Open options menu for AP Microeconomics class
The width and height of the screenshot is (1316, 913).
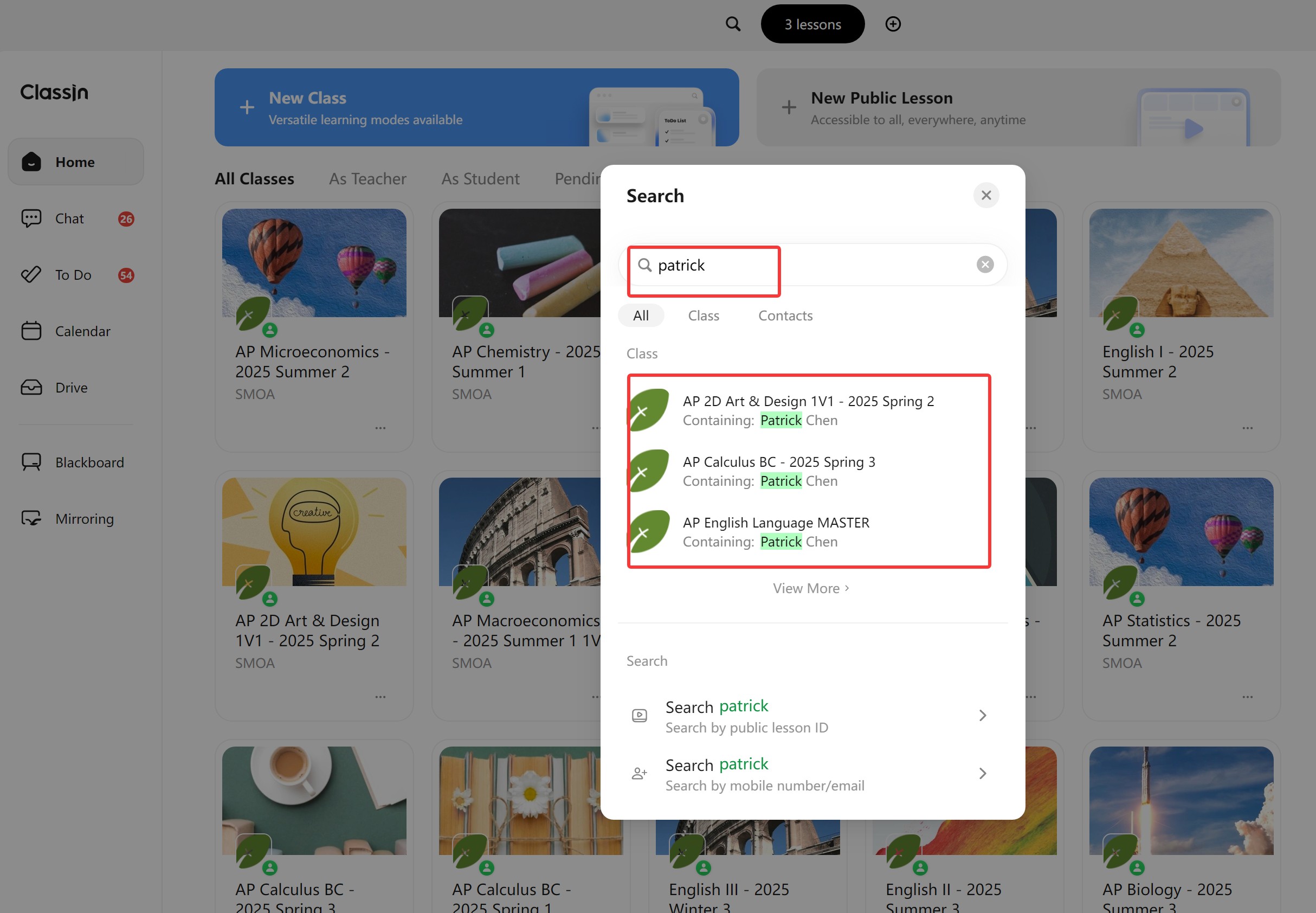click(380, 428)
